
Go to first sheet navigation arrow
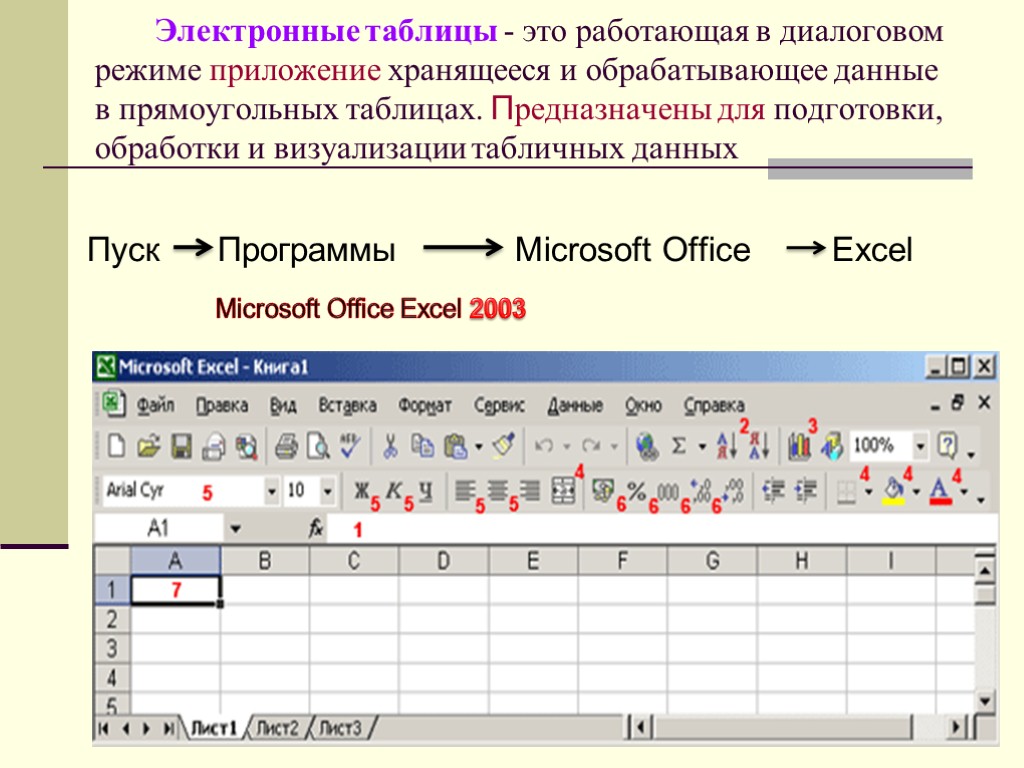point(103,728)
